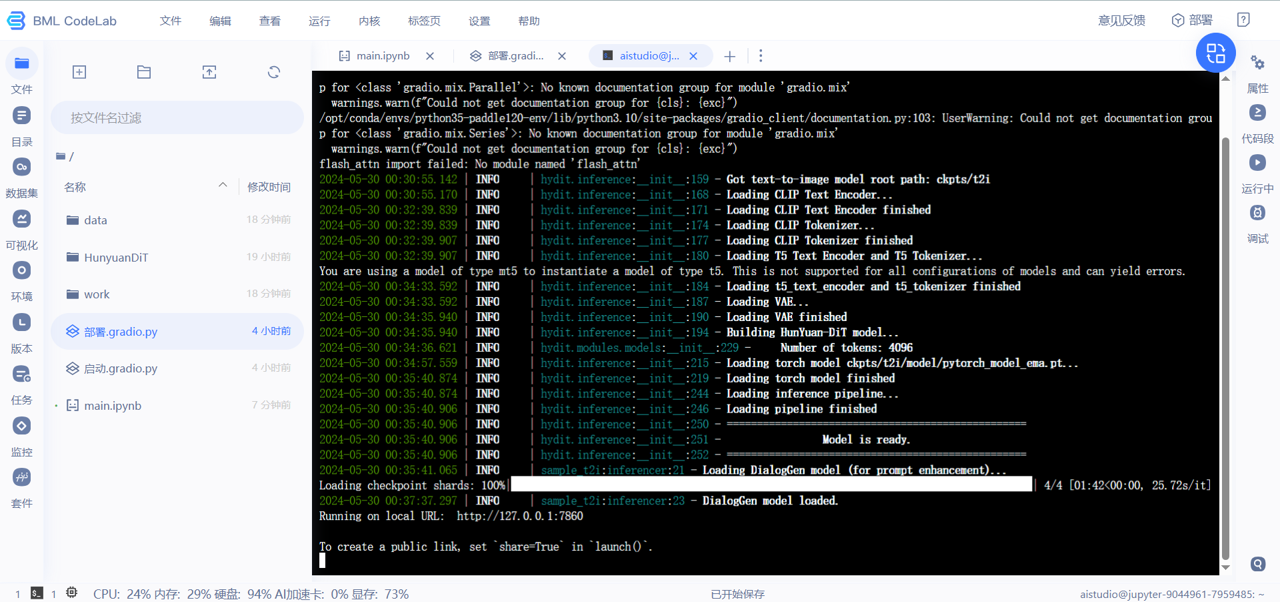Click the status bar settings globe icon
1280x602 pixels.
[72, 593]
